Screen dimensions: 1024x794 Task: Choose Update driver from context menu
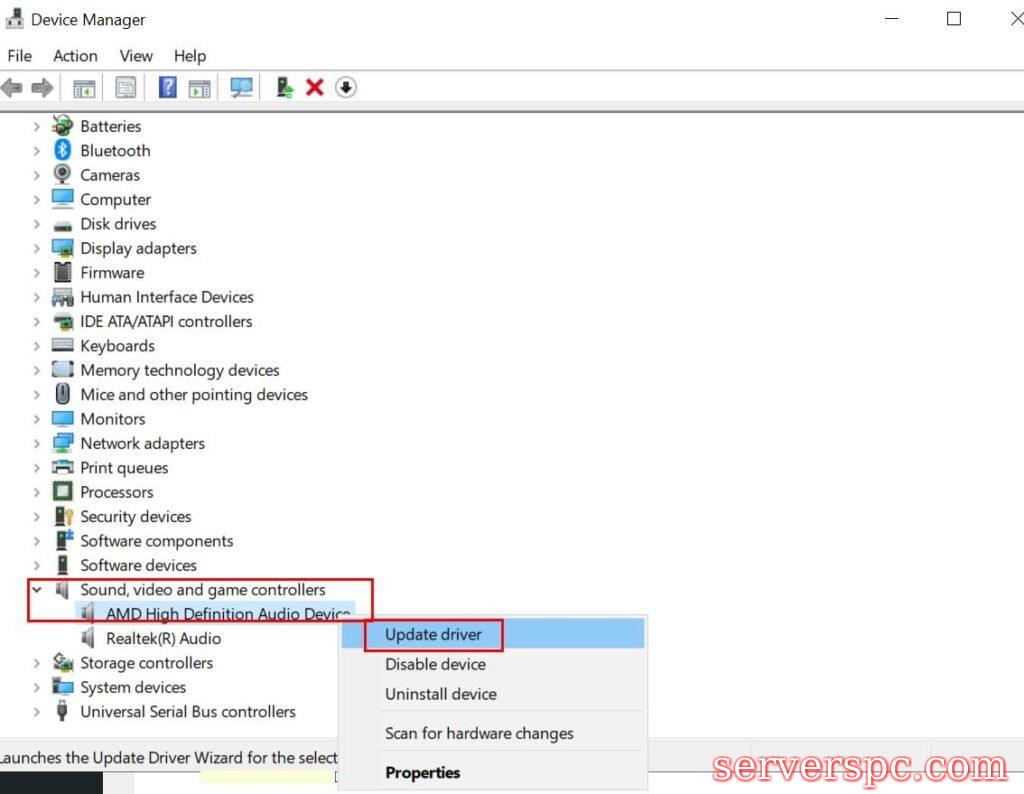pos(433,634)
